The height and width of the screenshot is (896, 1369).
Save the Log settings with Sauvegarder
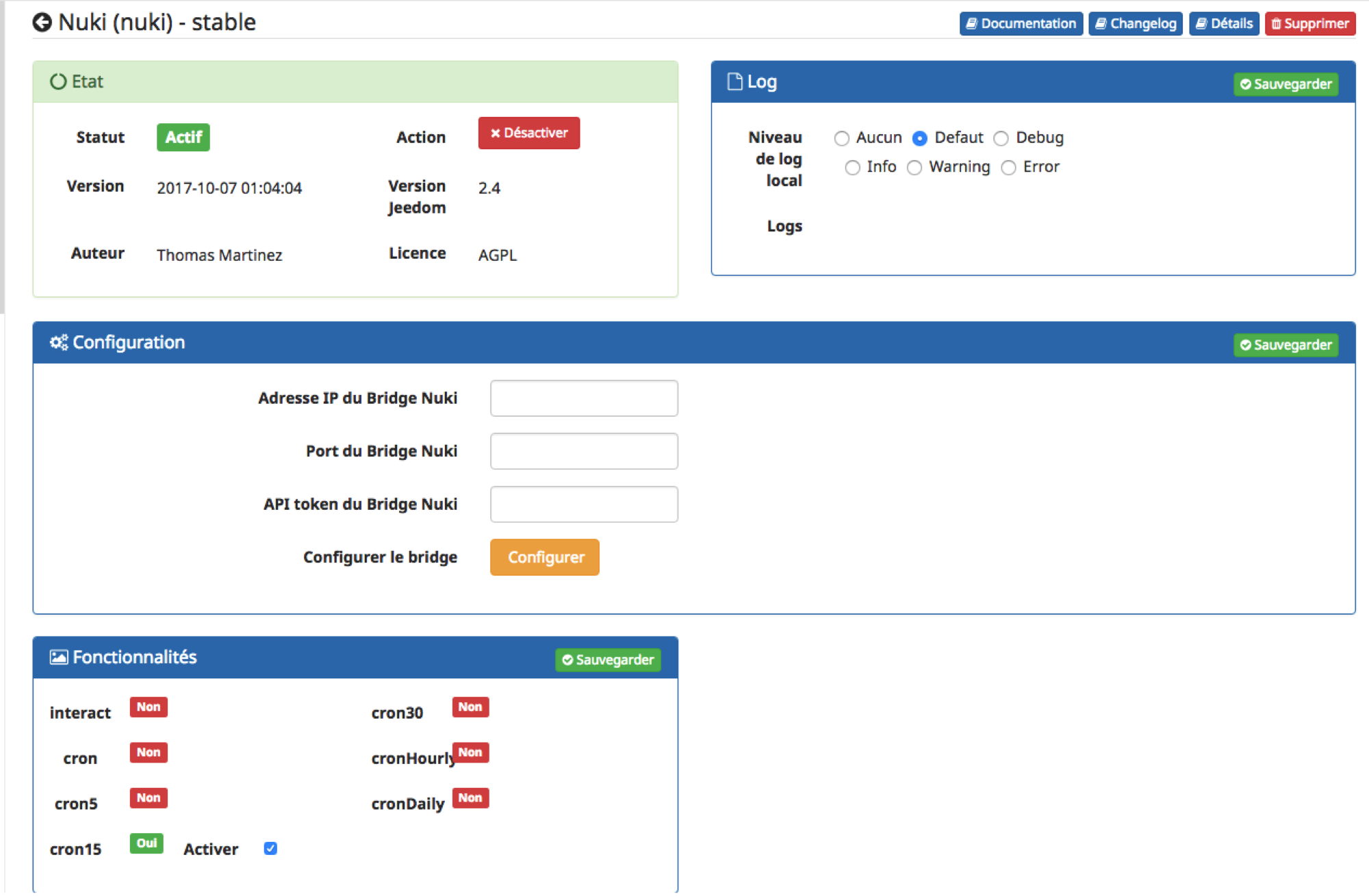point(1285,84)
